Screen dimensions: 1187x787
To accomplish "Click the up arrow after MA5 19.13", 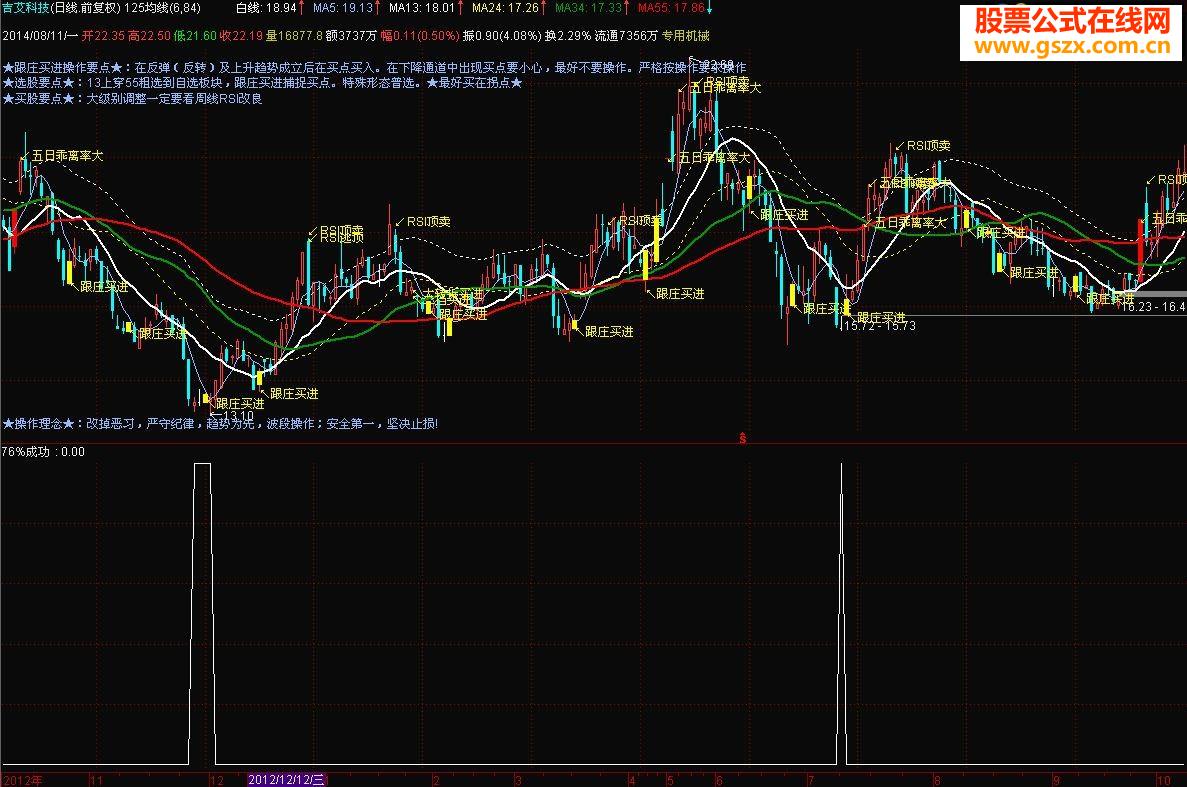I will [x=378, y=8].
